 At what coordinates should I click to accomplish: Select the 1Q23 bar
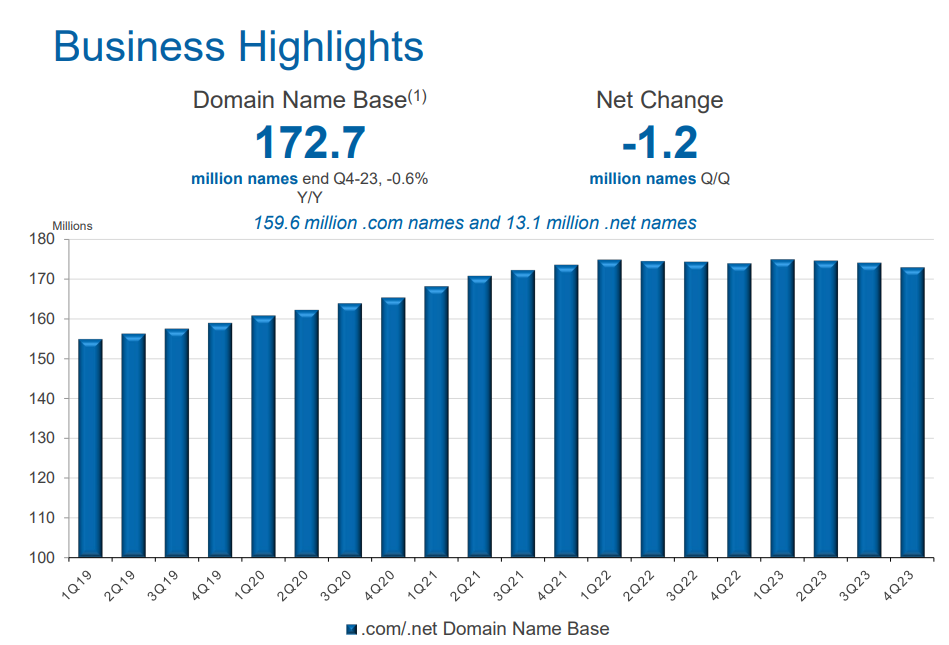783,408
